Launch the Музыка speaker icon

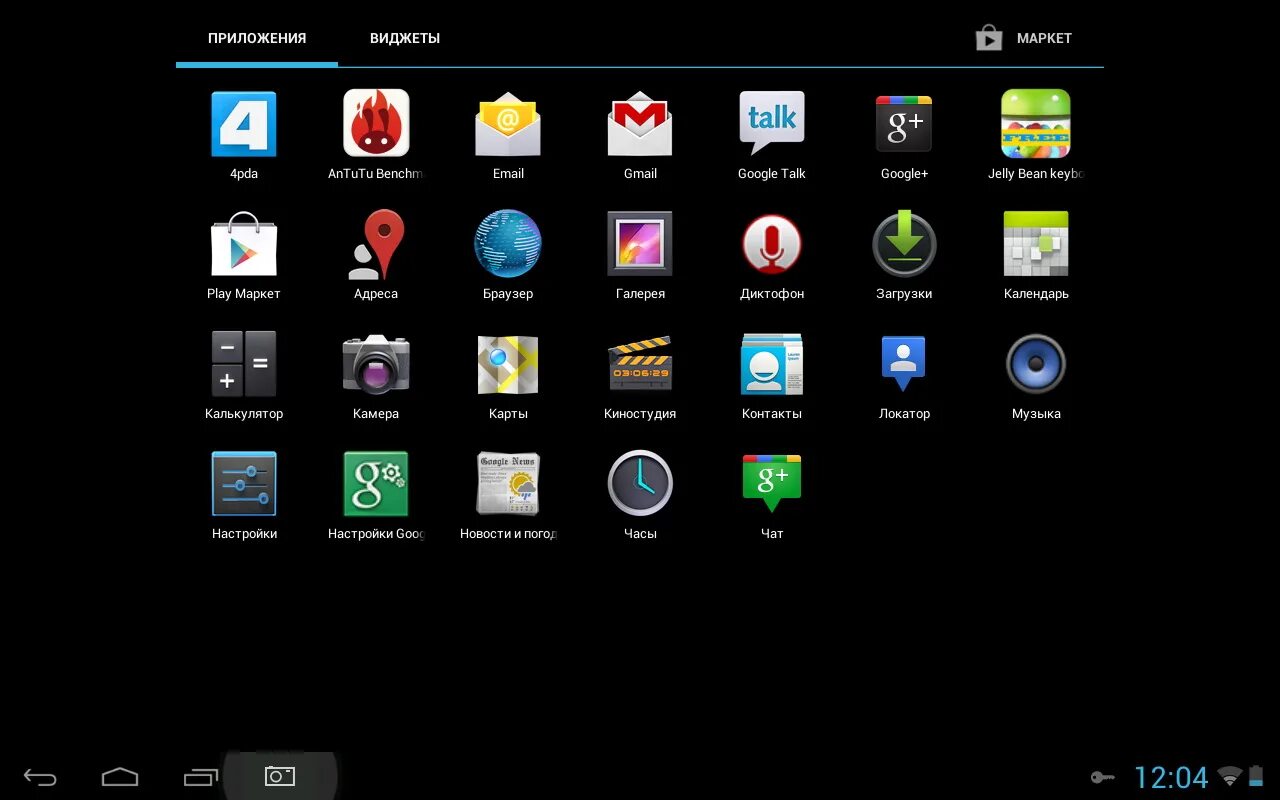(1036, 364)
